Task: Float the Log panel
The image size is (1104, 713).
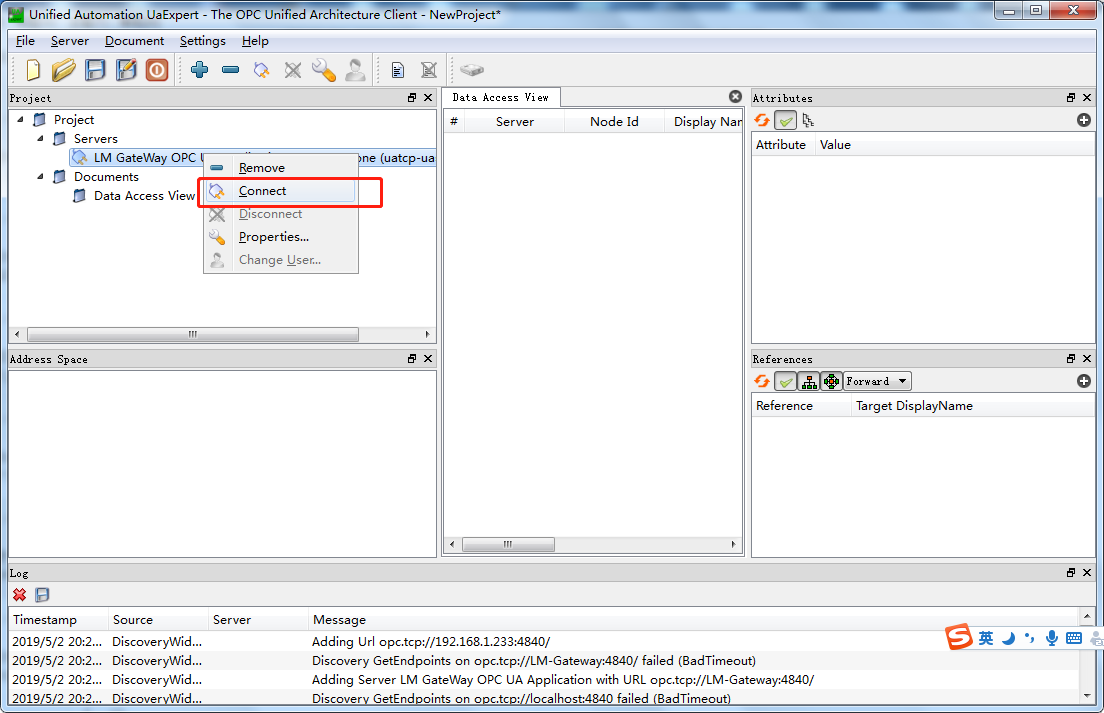Action: point(1071,573)
